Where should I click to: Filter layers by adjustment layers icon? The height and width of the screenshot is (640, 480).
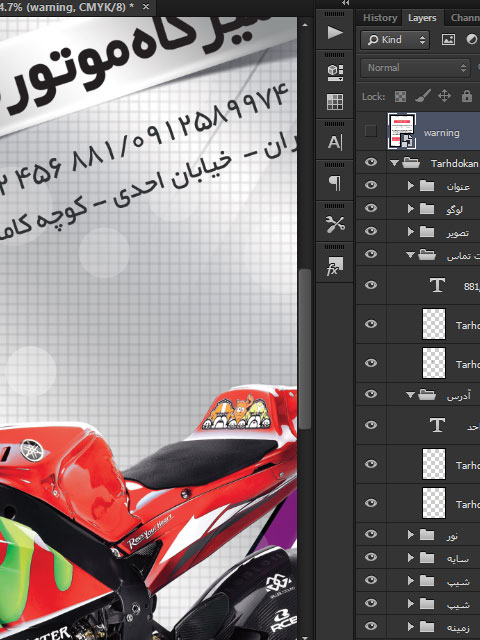pos(472,40)
